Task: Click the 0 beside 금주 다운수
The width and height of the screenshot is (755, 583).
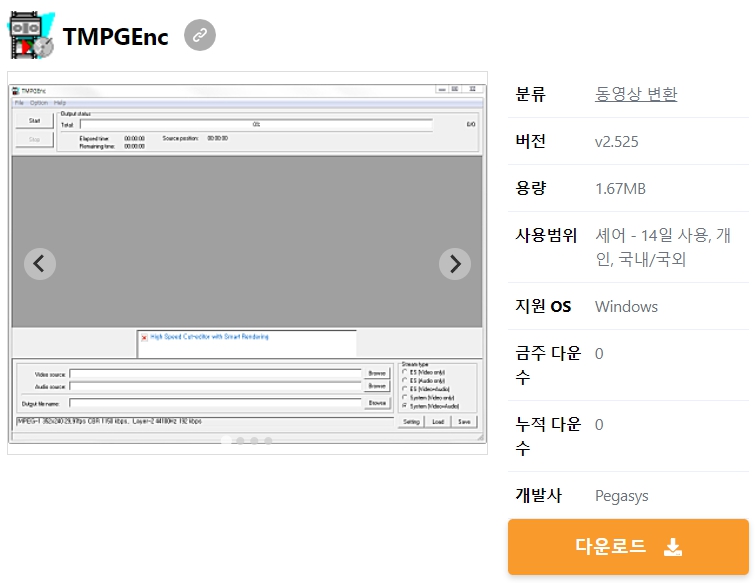Action: coord(599,354)
